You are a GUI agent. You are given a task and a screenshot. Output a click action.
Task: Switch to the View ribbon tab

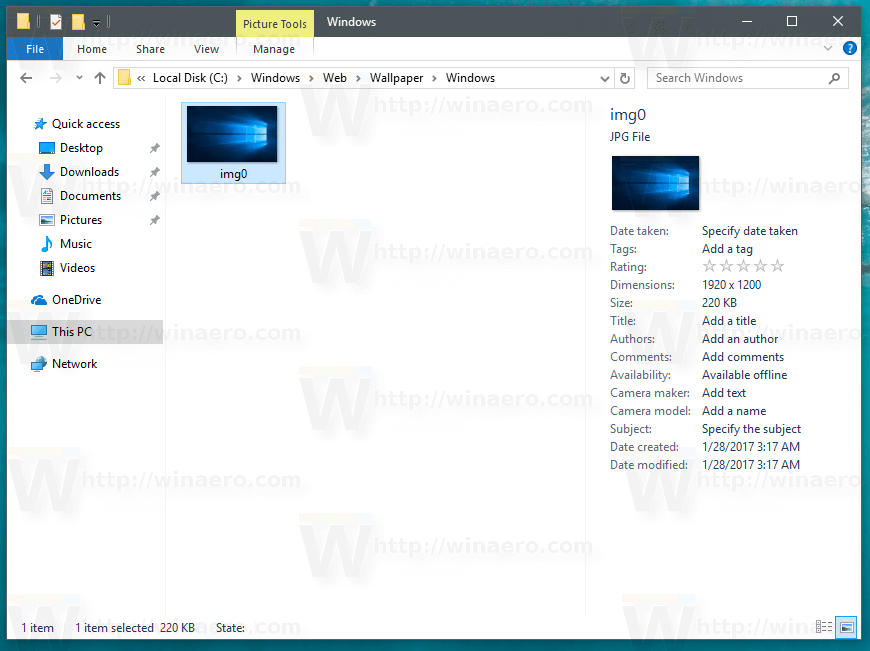[206, 48]
